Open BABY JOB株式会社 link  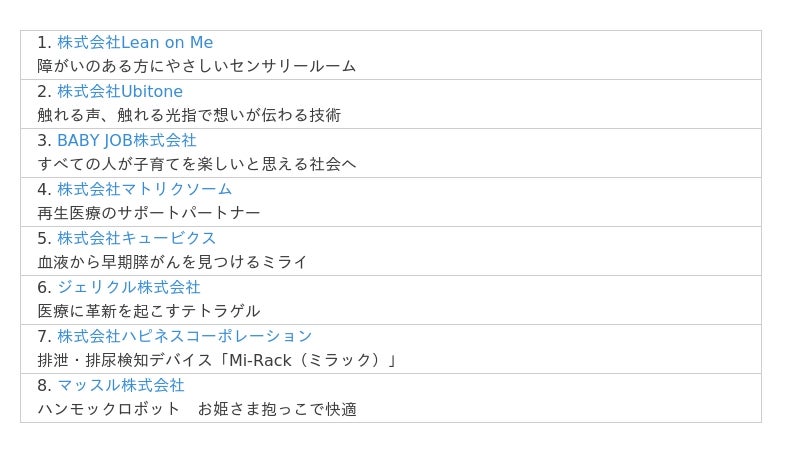tap(127, 140)
